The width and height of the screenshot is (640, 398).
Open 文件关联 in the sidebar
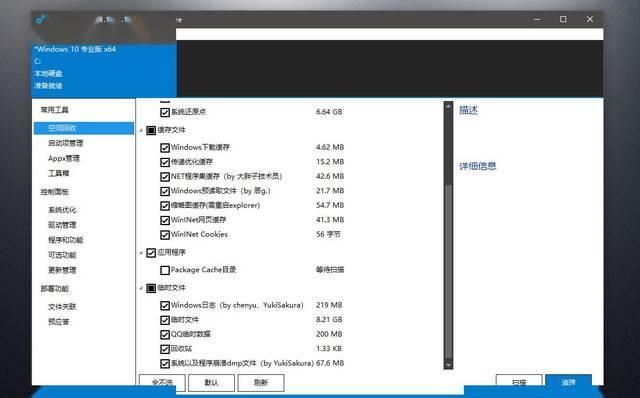click(62, 307)
